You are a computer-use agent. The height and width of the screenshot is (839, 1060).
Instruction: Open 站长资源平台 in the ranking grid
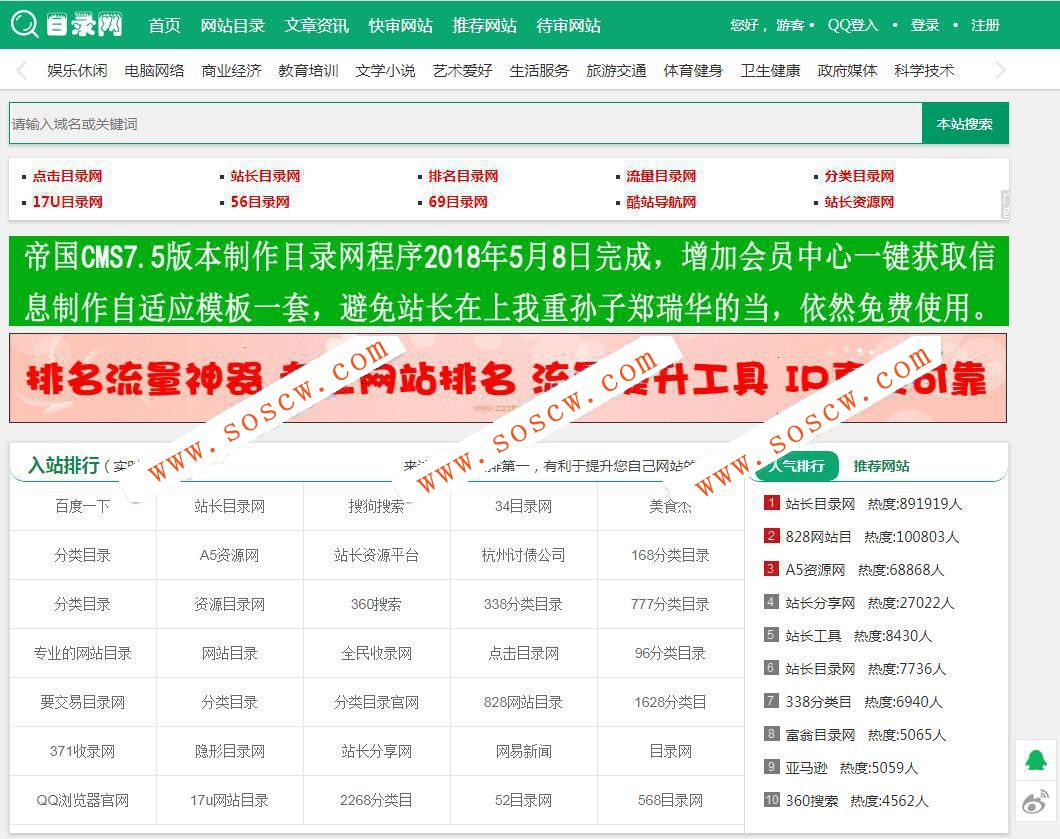tap(377, 555)
